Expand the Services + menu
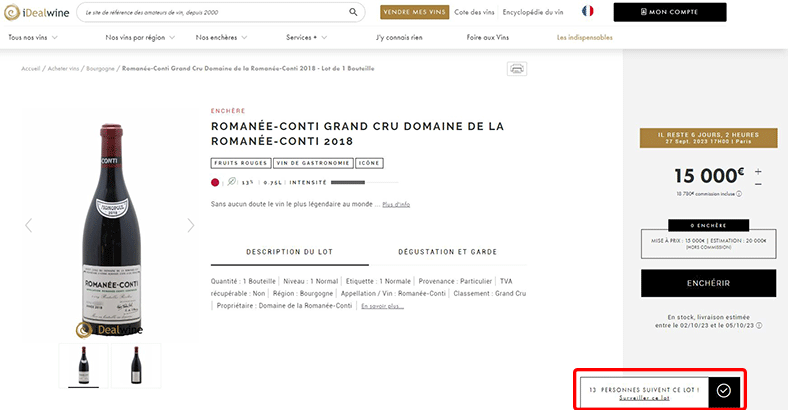The height and width of the screenshot is (410, 788). (307, 37)
